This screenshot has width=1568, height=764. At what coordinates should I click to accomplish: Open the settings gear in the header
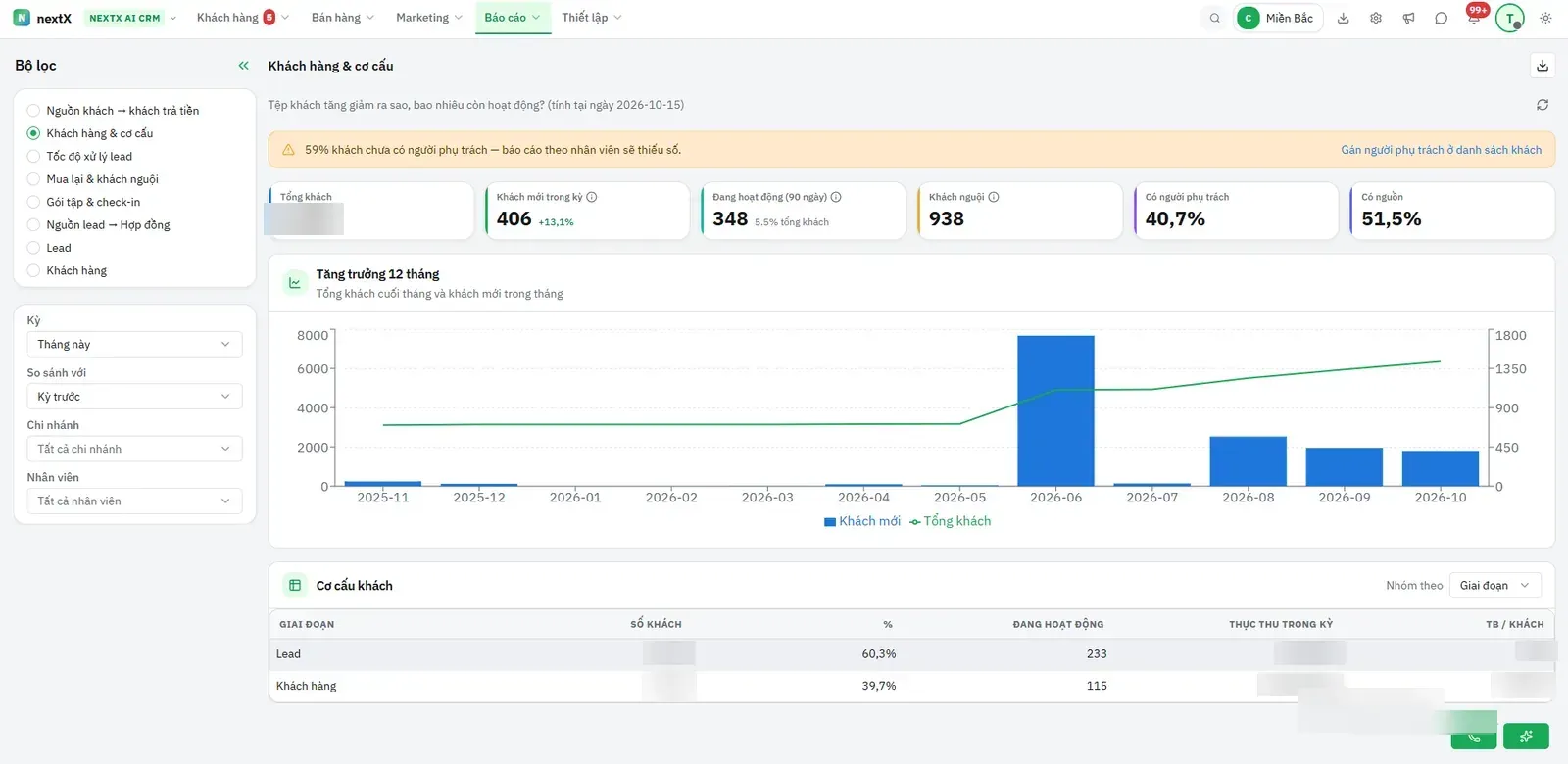pos(1376,18)
